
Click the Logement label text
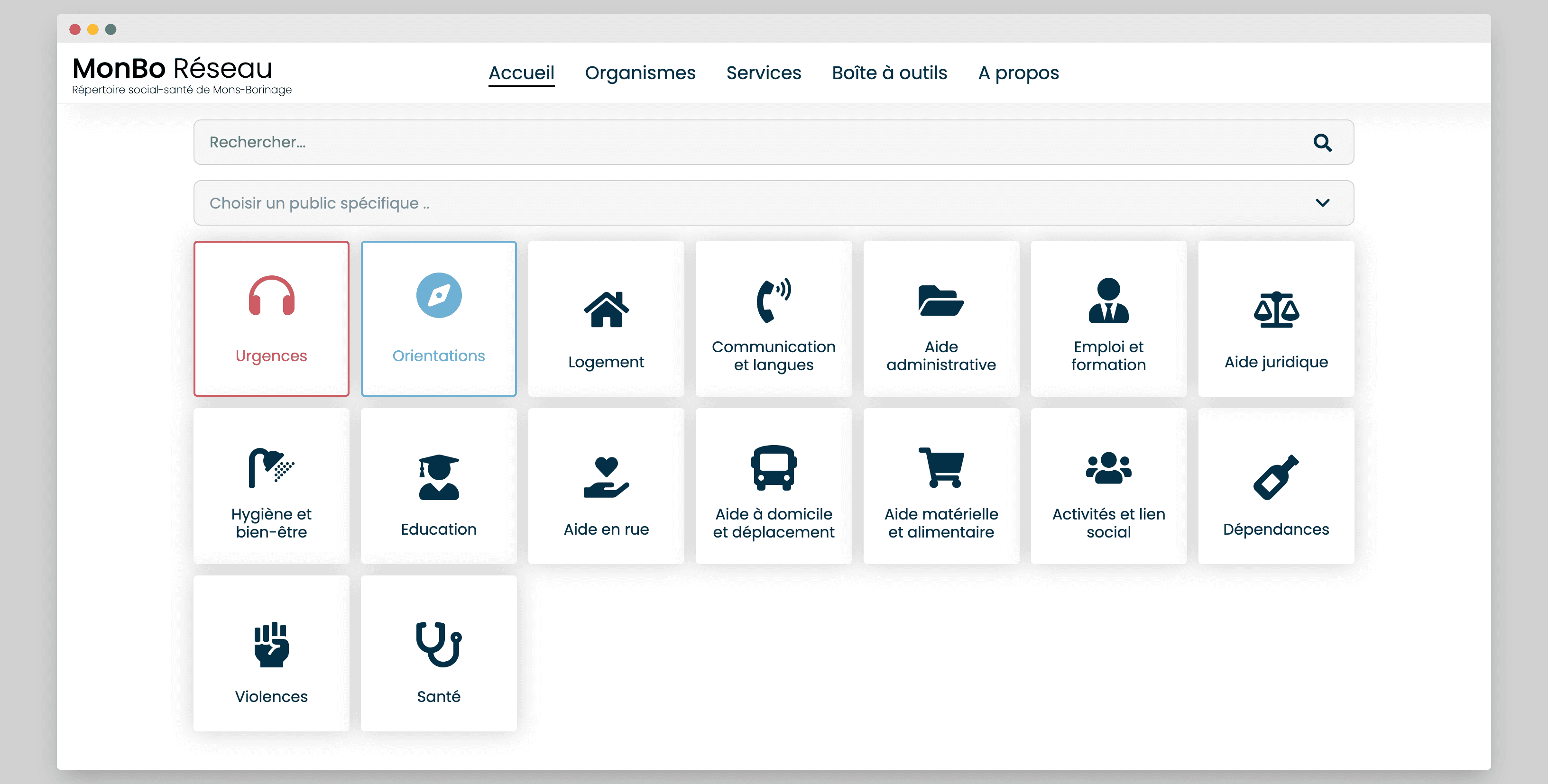point(606,362)
